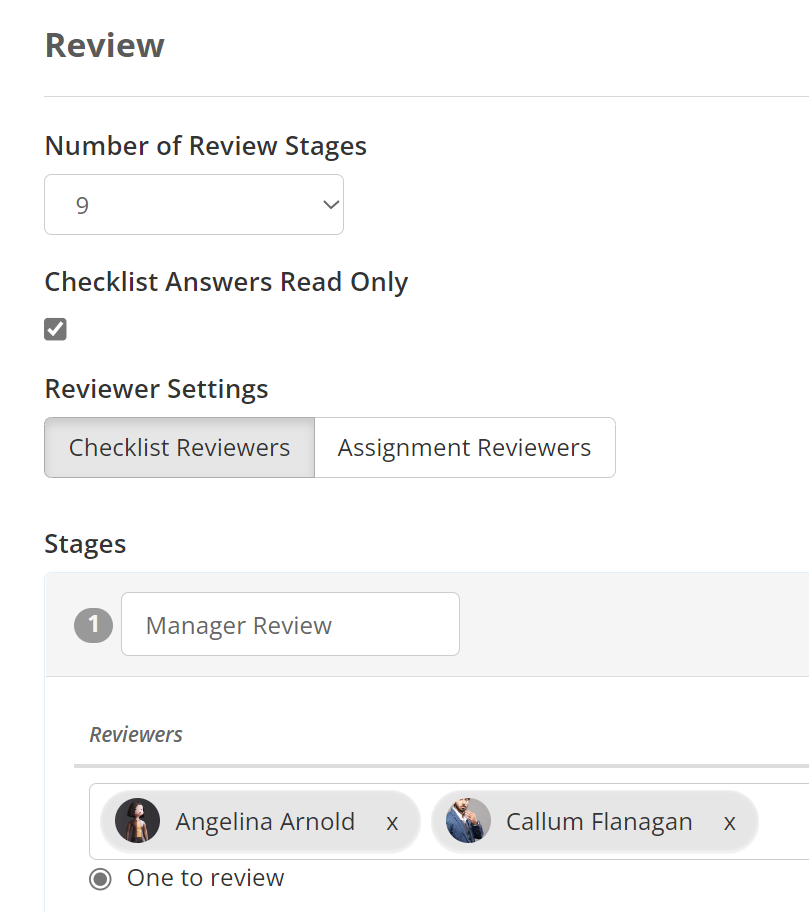
Task: Toggle the Checklist Answers Read Only checkbox off
Action: click(x=55, y=328)
